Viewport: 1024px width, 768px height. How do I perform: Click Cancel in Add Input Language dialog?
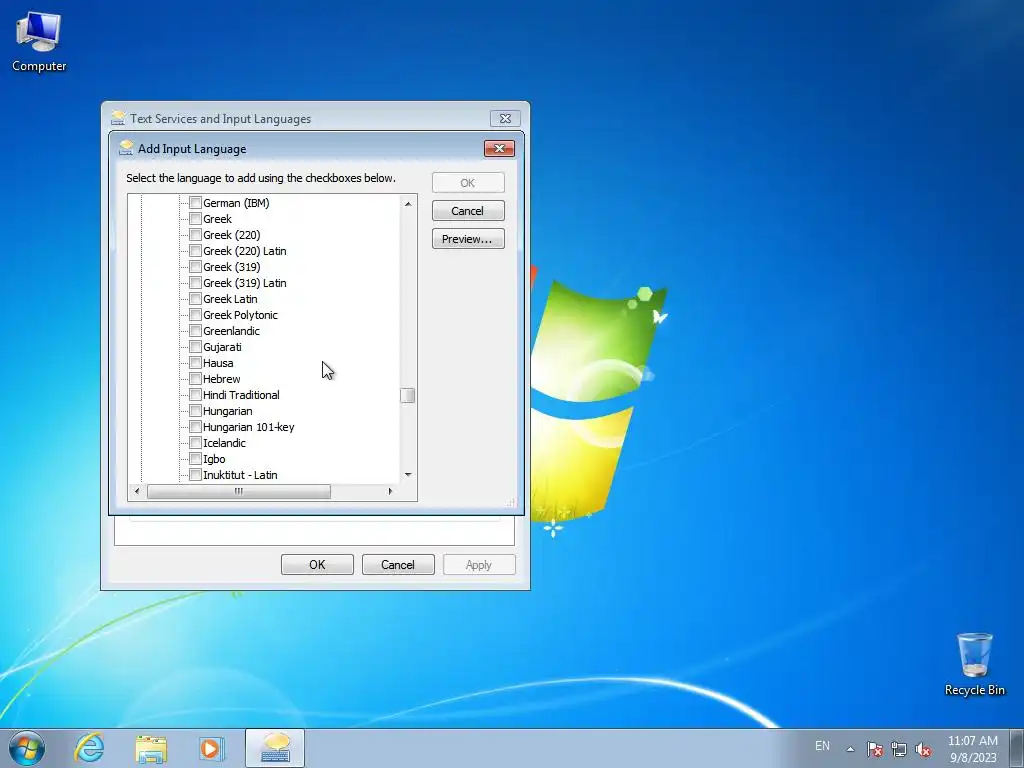468,211
